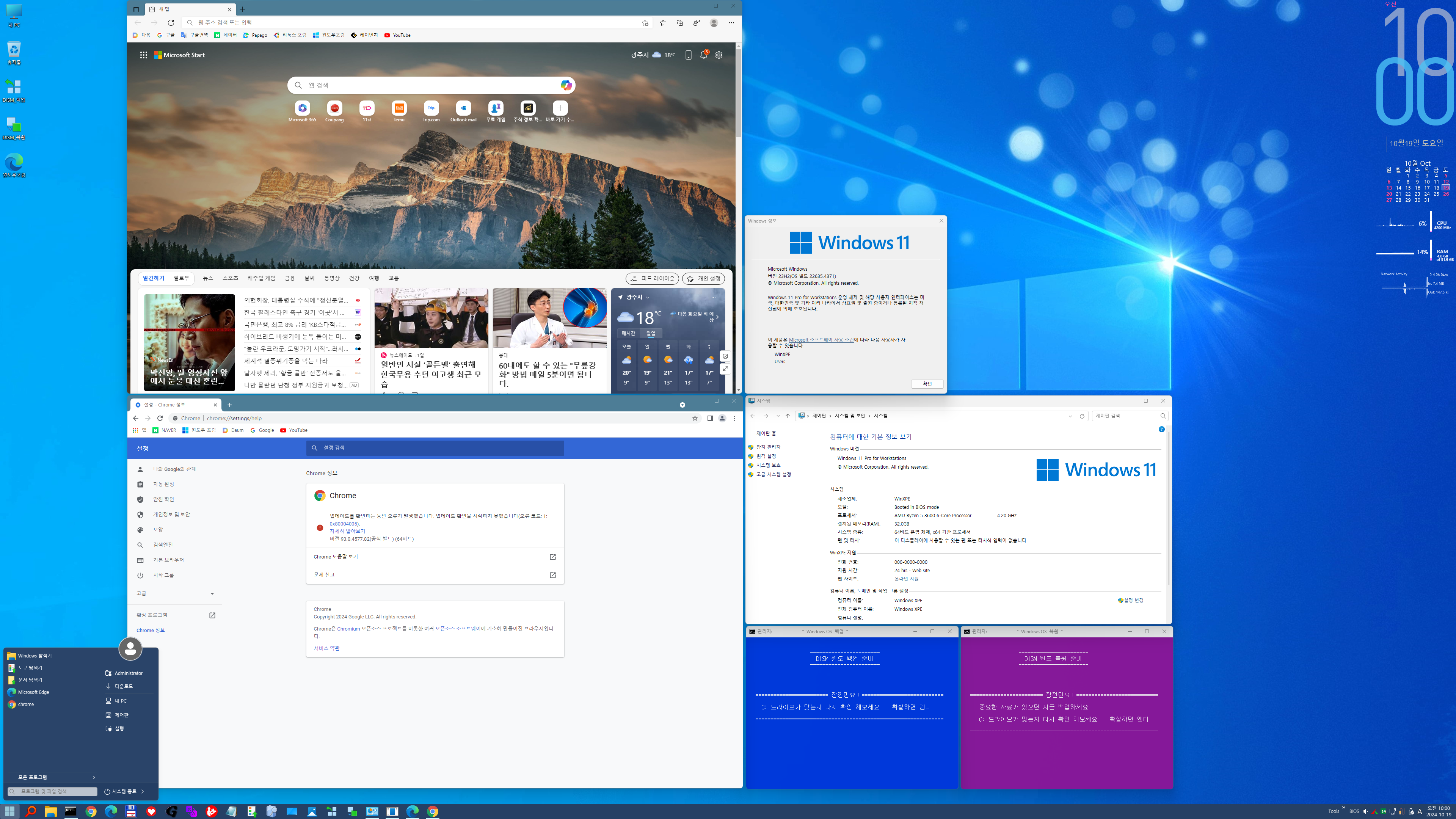Open the Edge favorites star icon
This screenshot has height=819, width=1456.
tap(663, 23)
